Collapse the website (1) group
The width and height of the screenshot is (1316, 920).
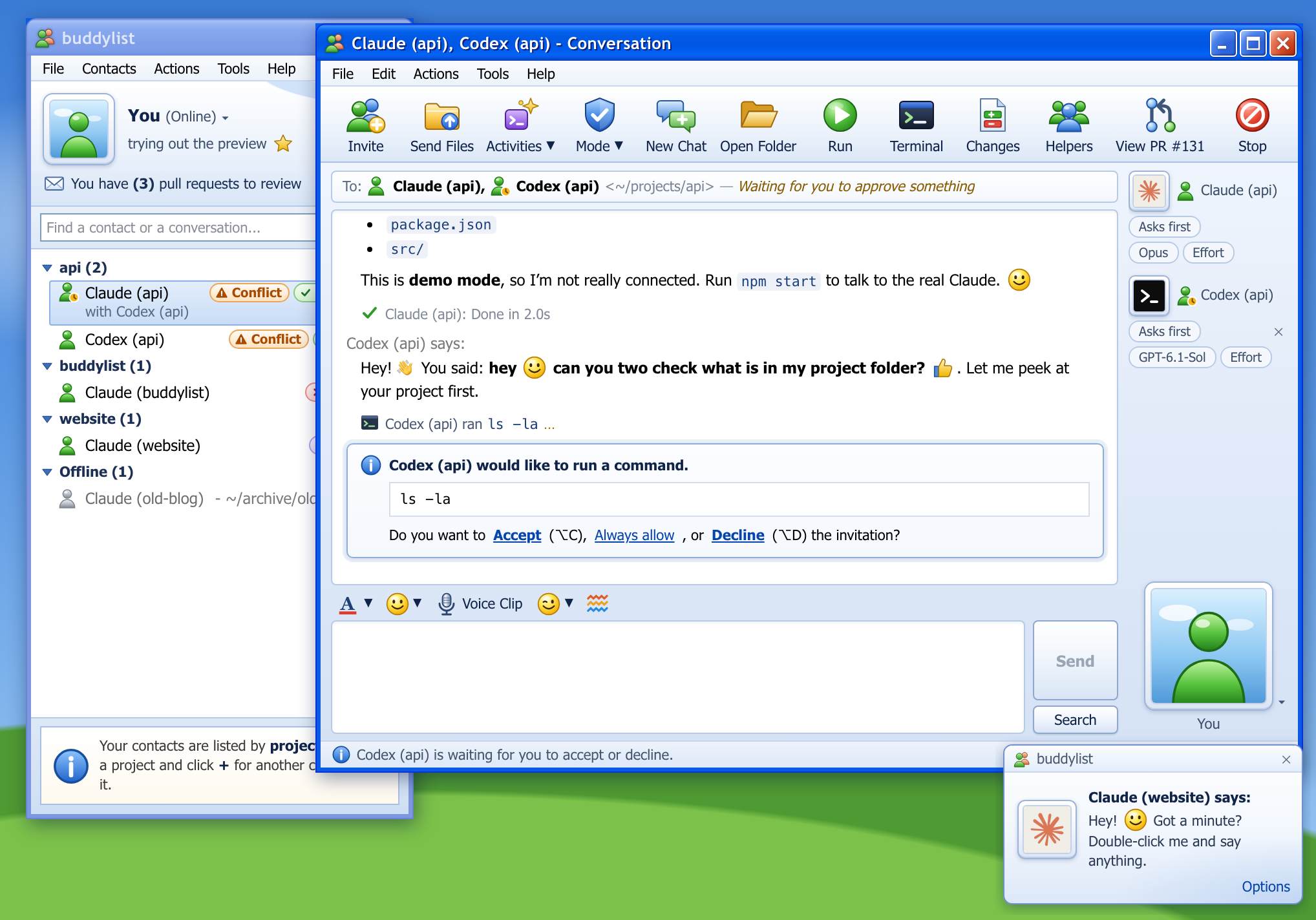point(47,419)
